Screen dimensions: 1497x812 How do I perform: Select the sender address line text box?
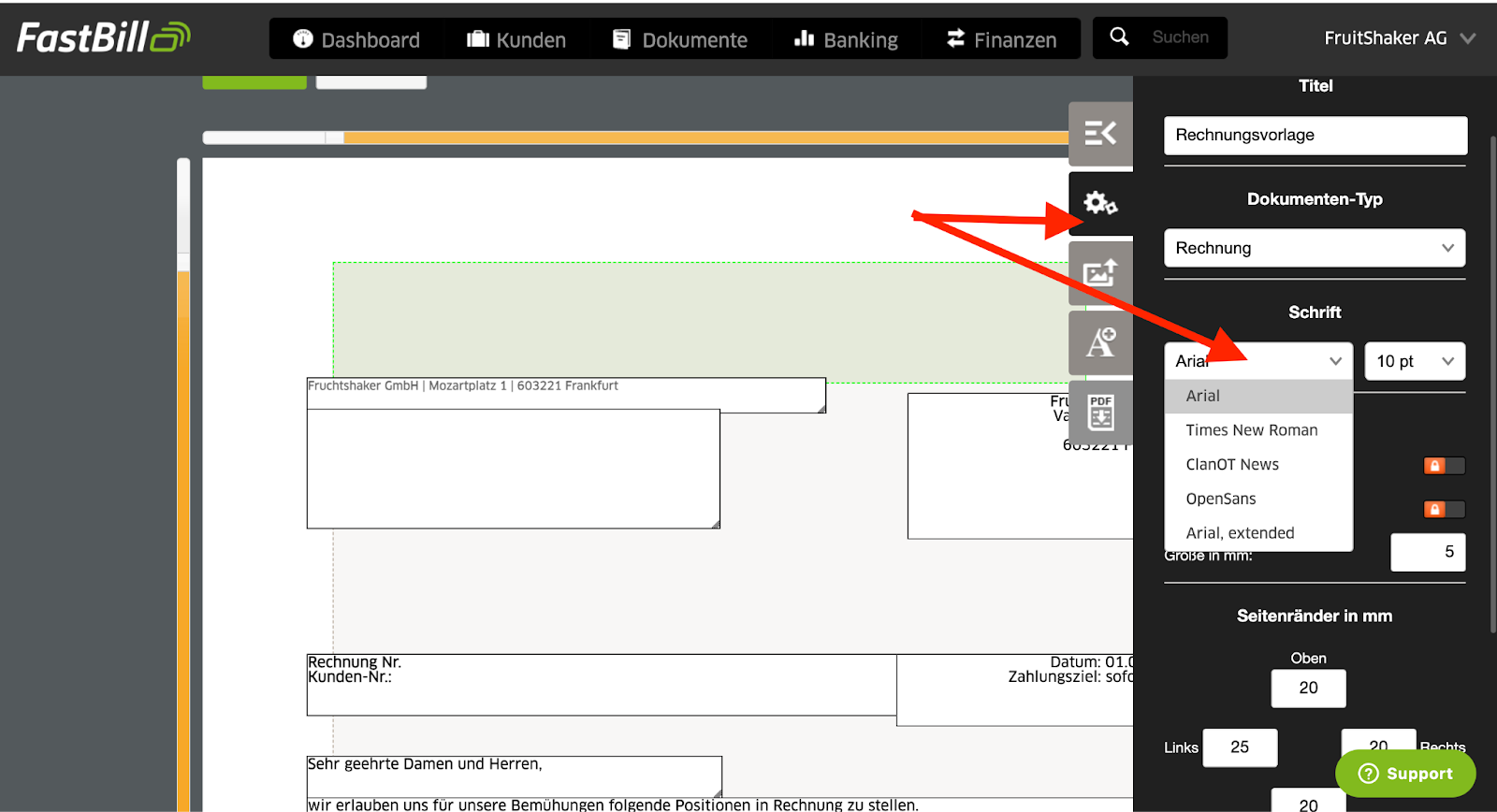point(566,394)
